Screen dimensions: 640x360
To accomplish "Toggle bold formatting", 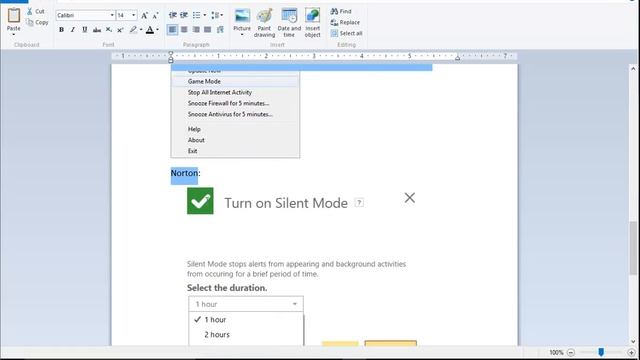I will (x=61, y=29).
